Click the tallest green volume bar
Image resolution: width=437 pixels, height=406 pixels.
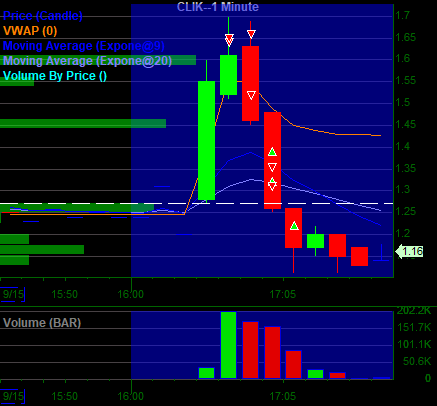pyautogui.click(x=228, y=345)
